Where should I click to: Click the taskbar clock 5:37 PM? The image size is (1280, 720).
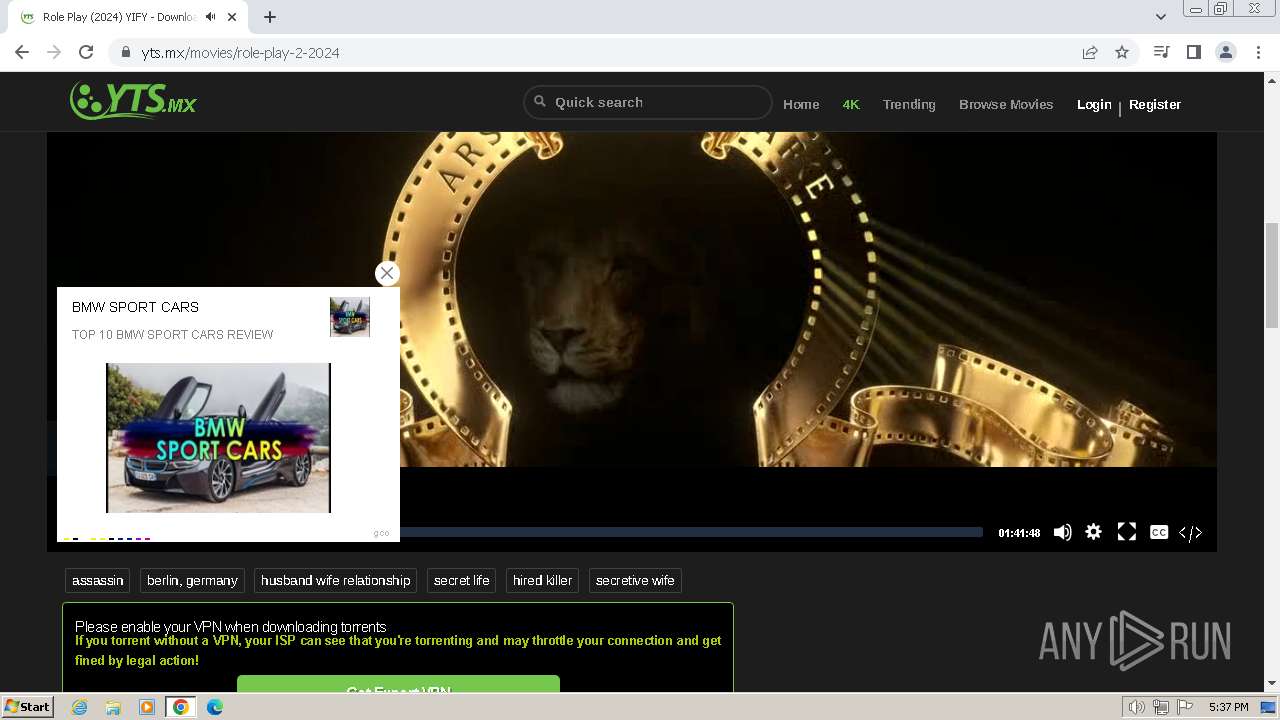point(1228,707)
